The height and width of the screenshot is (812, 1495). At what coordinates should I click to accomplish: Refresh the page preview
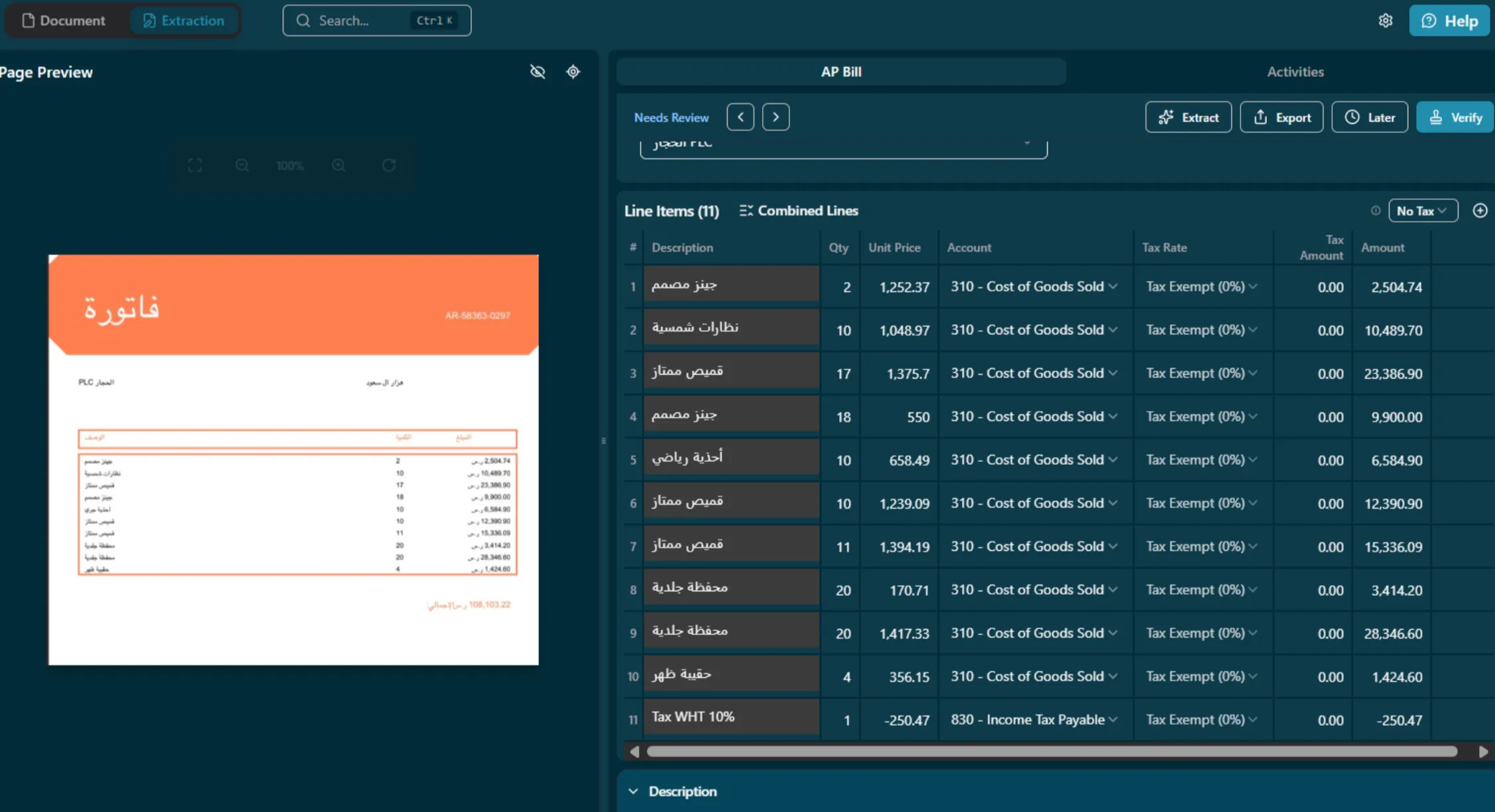[x=389, y=166]
